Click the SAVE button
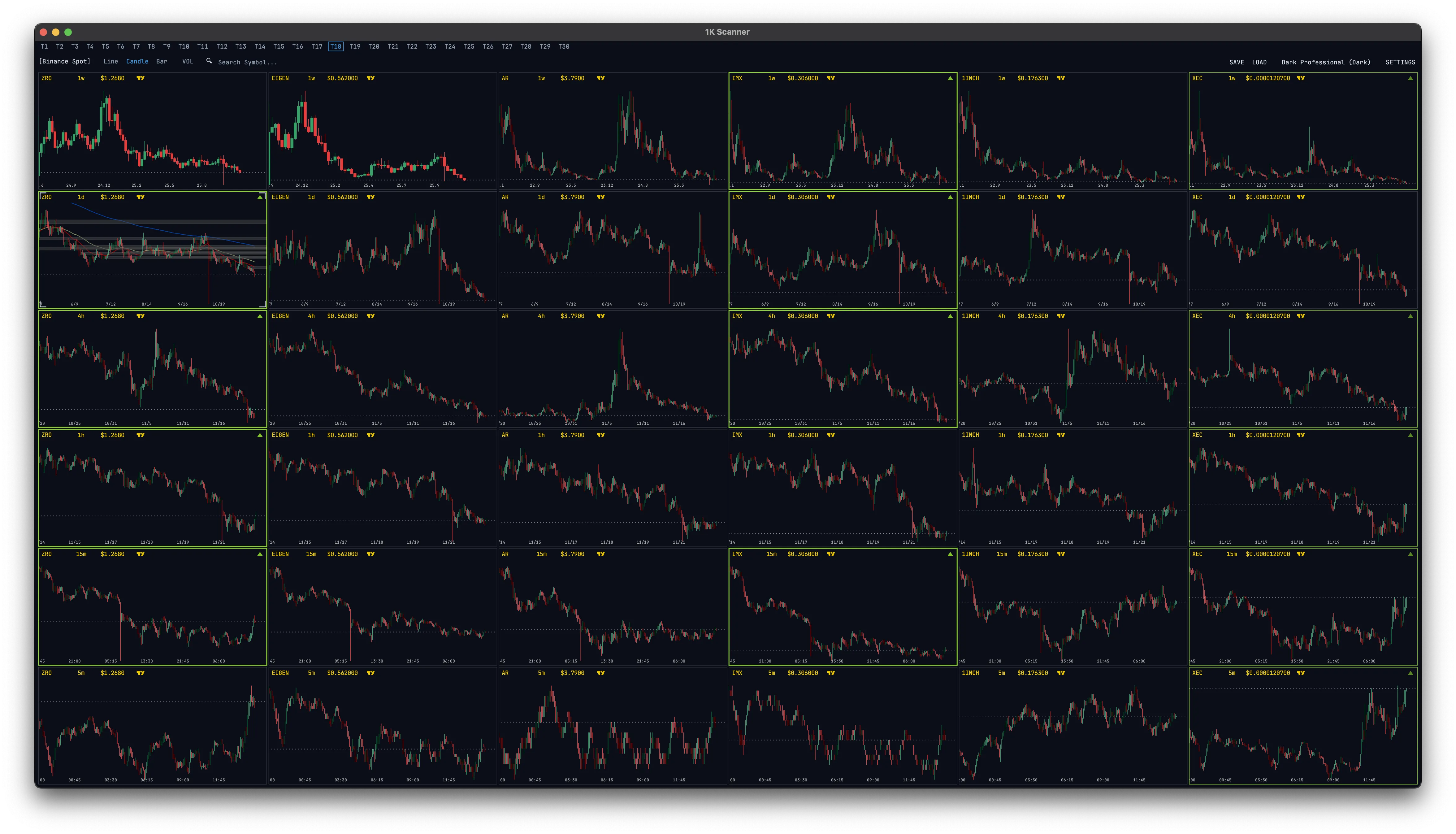The width and height of the screenshot is (1456, 834). click(x=1236, y=62)
